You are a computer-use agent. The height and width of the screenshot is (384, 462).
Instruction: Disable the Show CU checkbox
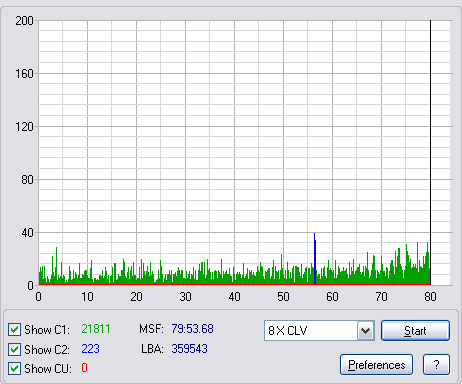click(14, 369)
